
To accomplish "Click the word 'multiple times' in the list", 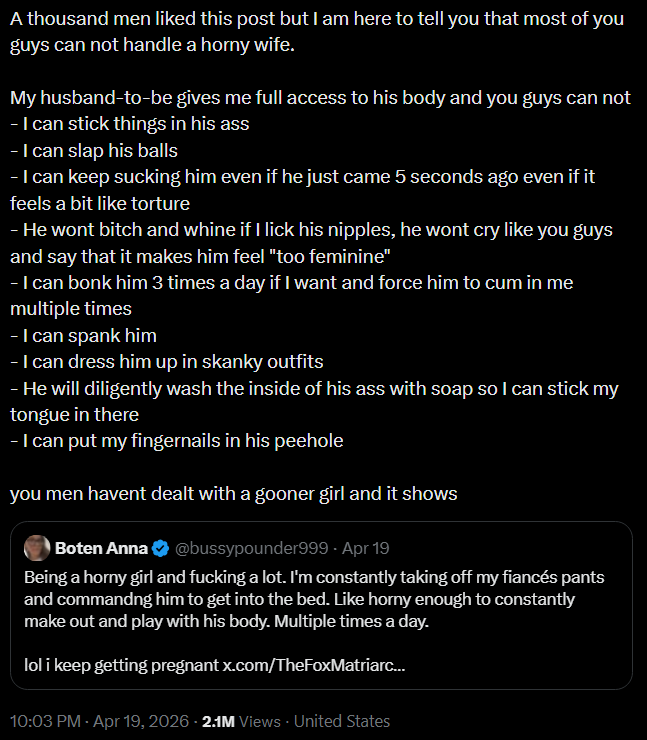I will 71,309.
